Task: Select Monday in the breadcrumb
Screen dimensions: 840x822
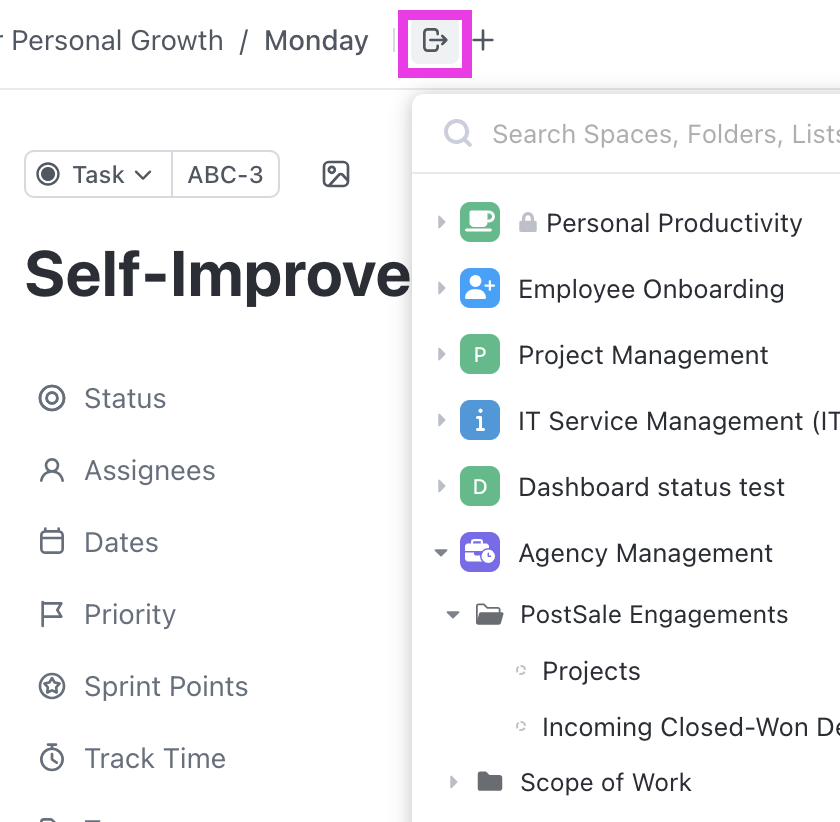Action: coord(316,41)
